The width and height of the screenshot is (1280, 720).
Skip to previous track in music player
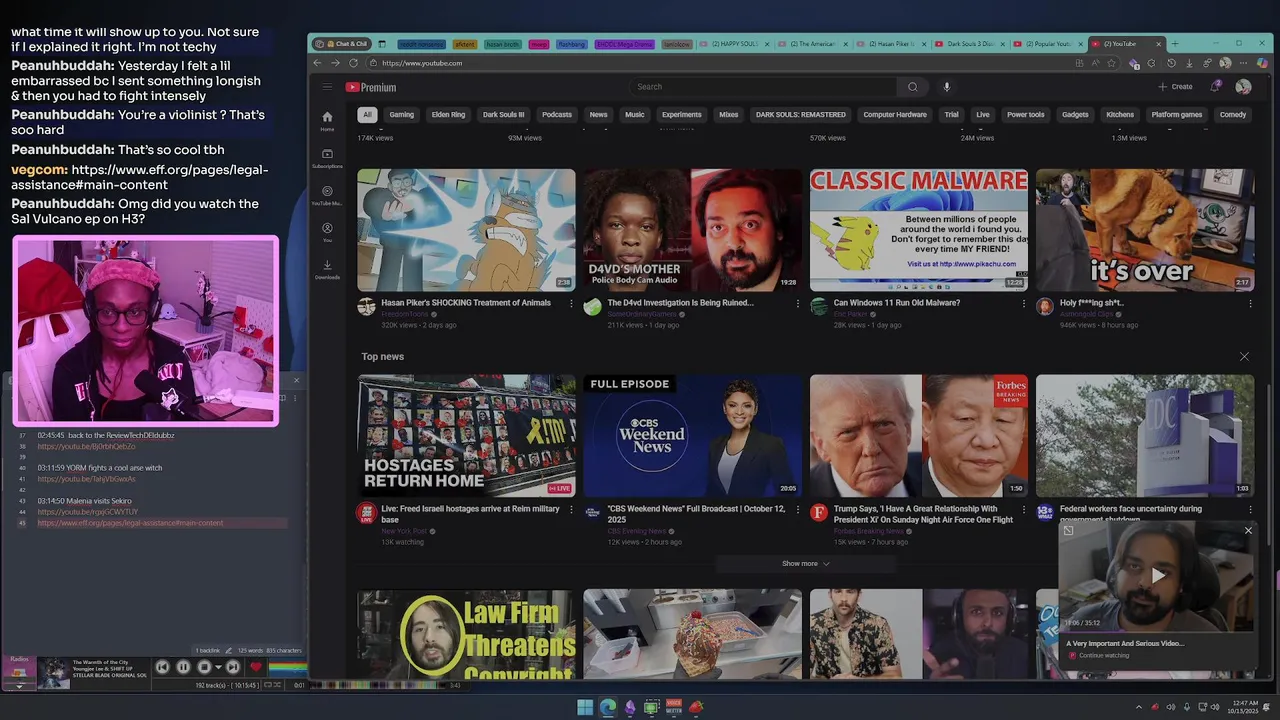pyautogui.click(x=162, y=667)
